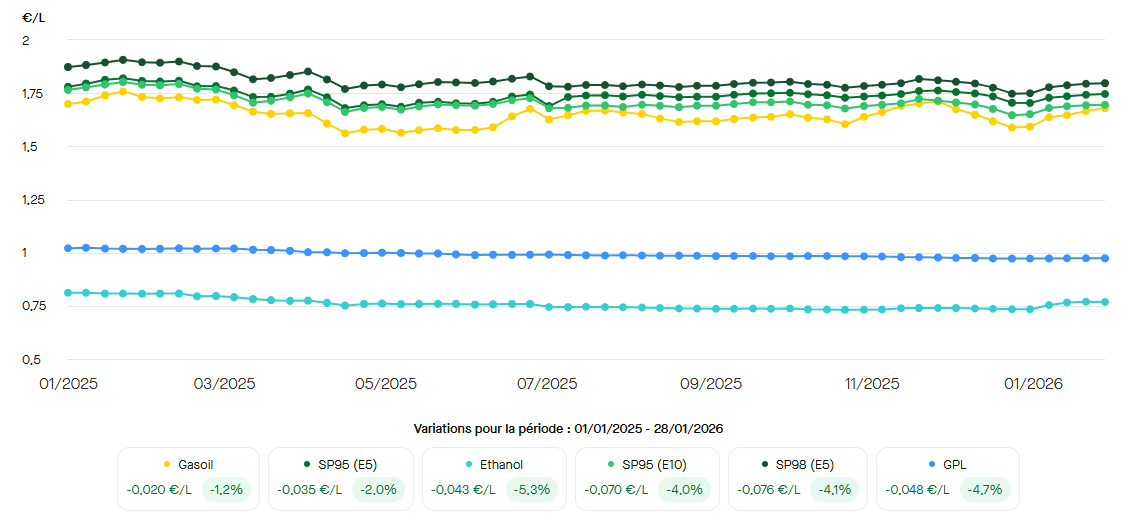Image resolution: width=1129 pixels, height=520 pixels.
Task: Toggle the Gasoil series legend label
Action: click(195, 464)
